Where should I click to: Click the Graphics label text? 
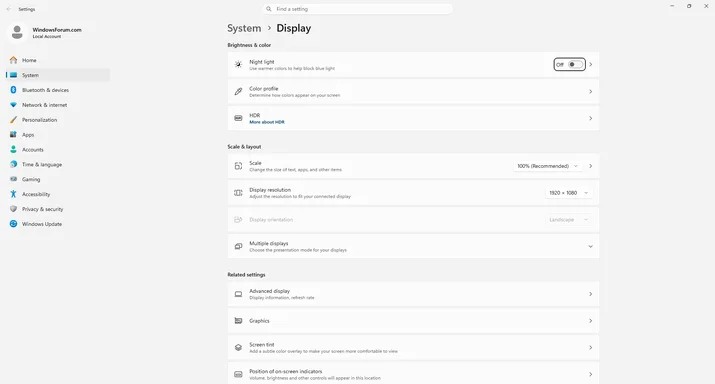click(259, 321)
